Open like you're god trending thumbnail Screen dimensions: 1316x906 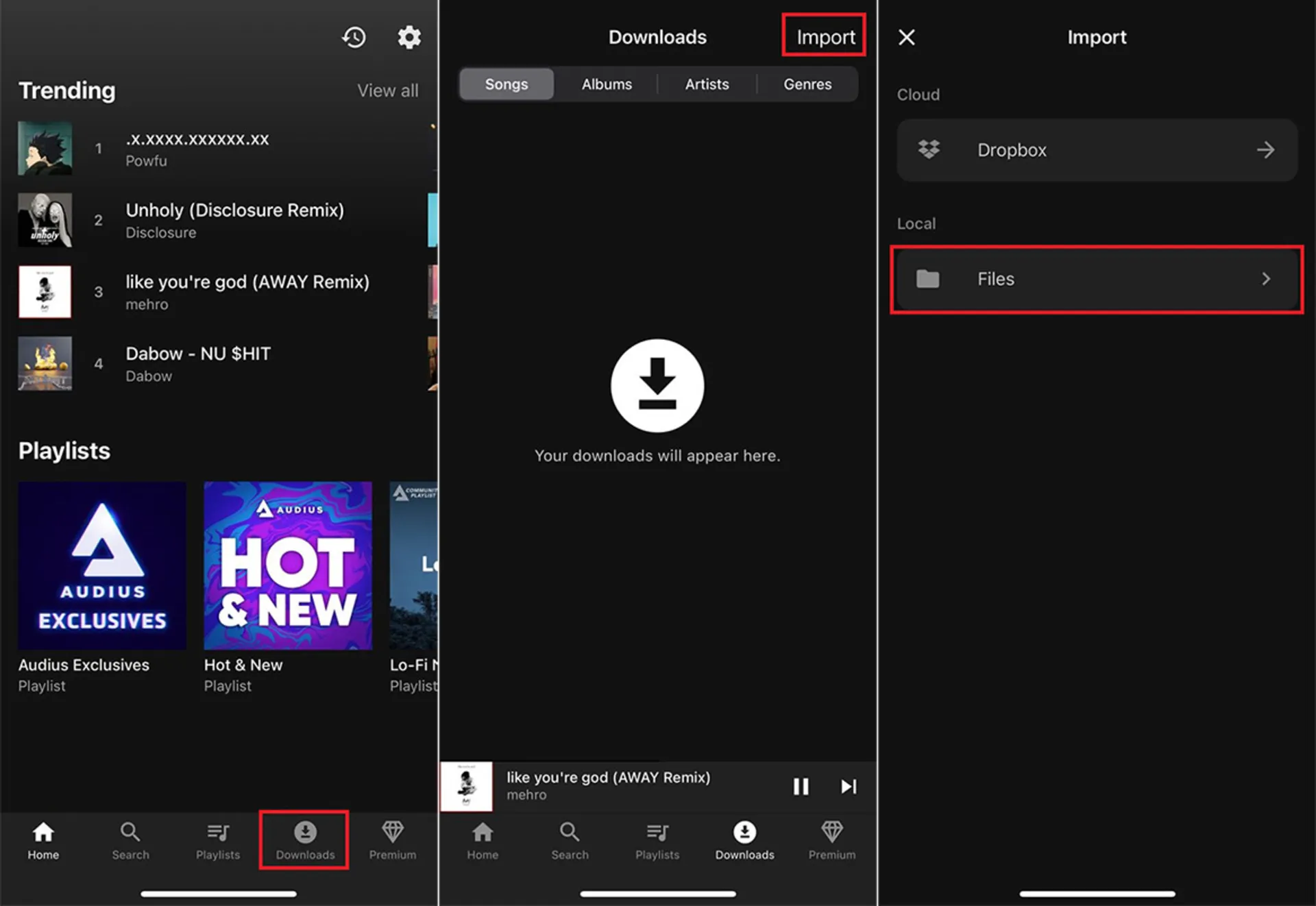pyautogui.click(x=45, y=292)
